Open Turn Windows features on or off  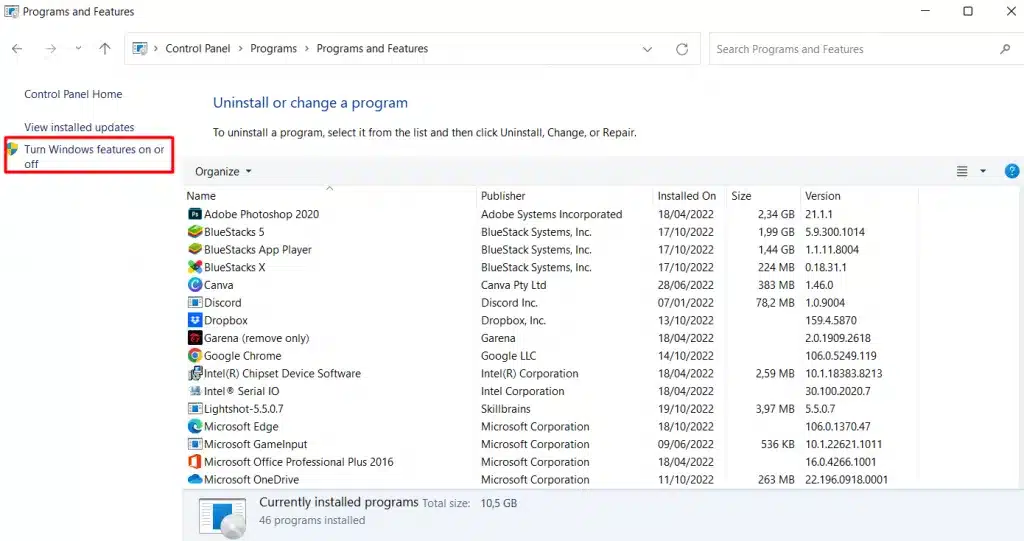click(x=94, y=156)
